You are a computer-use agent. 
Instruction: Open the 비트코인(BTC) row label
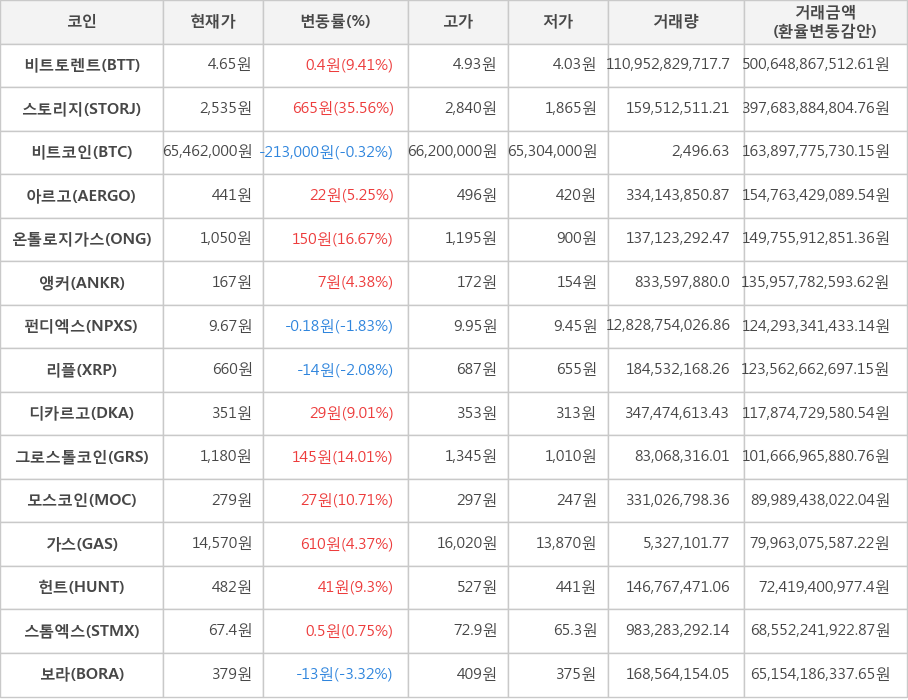click(82, 152)
